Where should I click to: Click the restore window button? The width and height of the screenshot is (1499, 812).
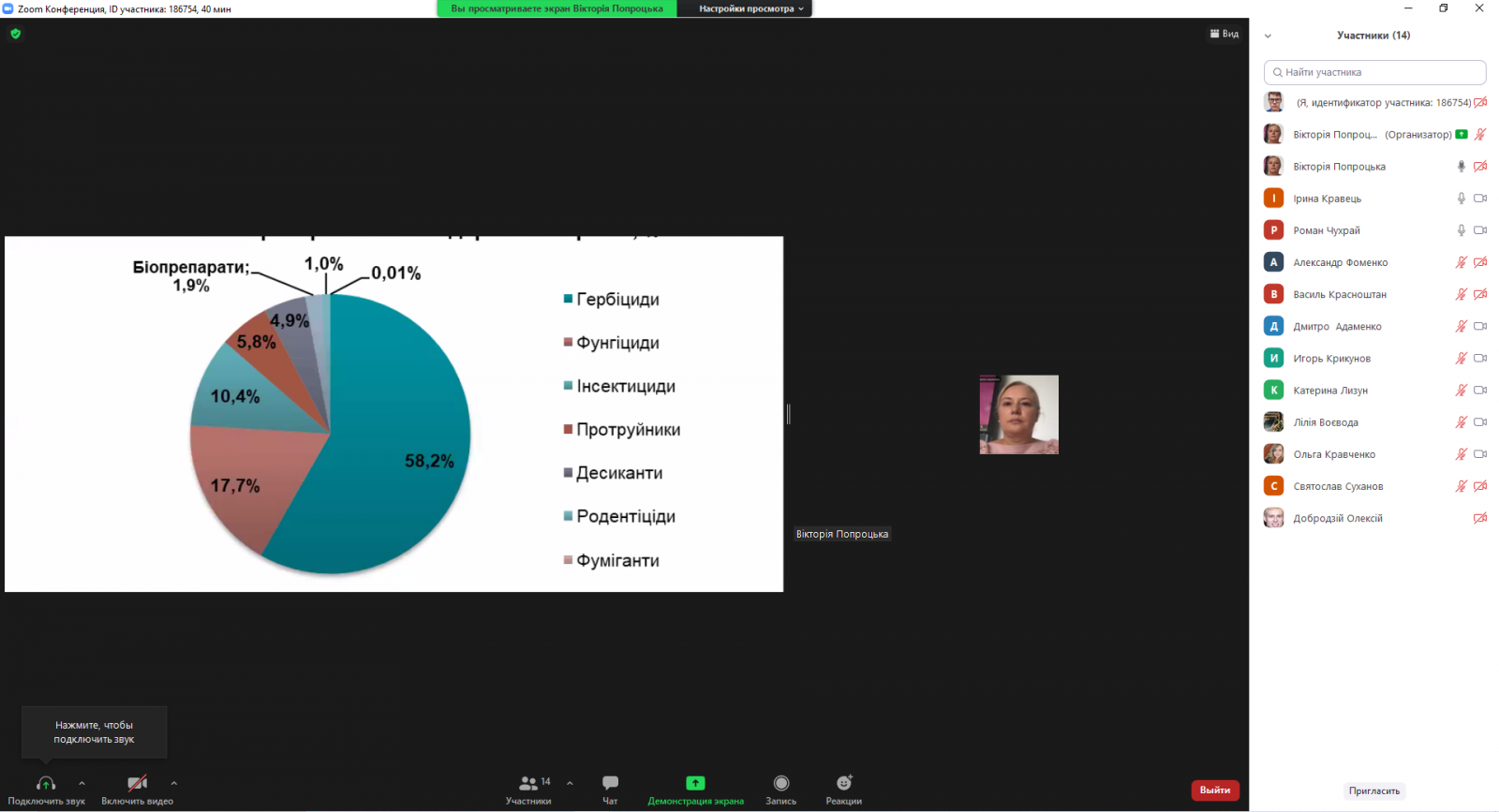pyautogui.click(x=1444, y=8)
